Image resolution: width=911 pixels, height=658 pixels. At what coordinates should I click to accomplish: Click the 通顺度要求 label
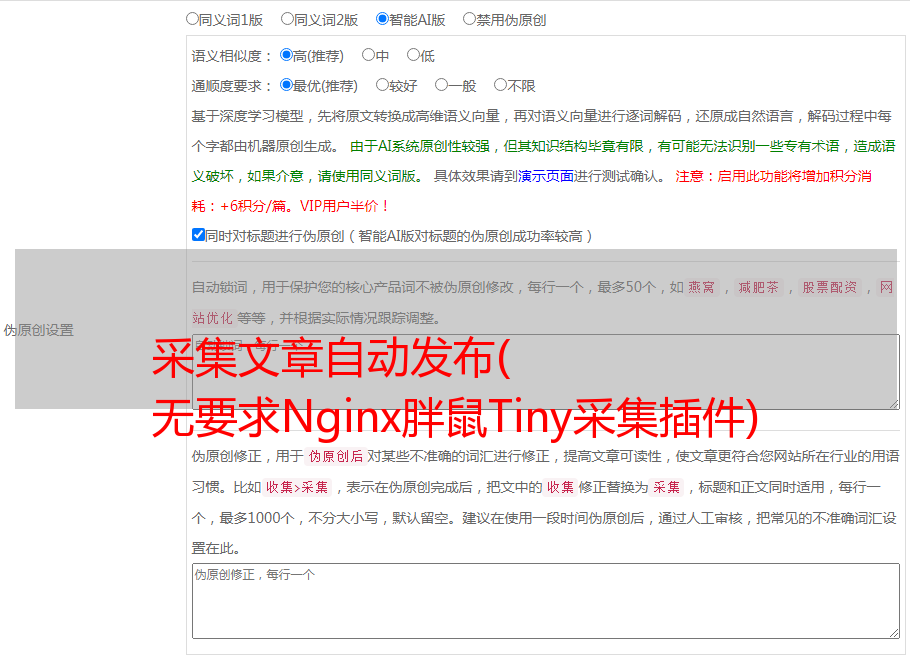tap(227, 86)
